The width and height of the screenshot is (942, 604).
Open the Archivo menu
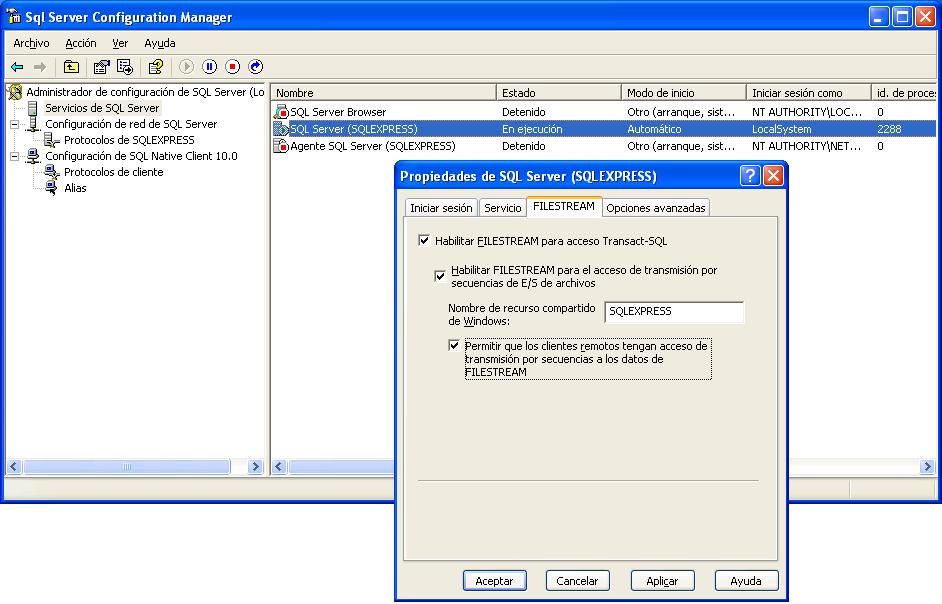(31, 43)
